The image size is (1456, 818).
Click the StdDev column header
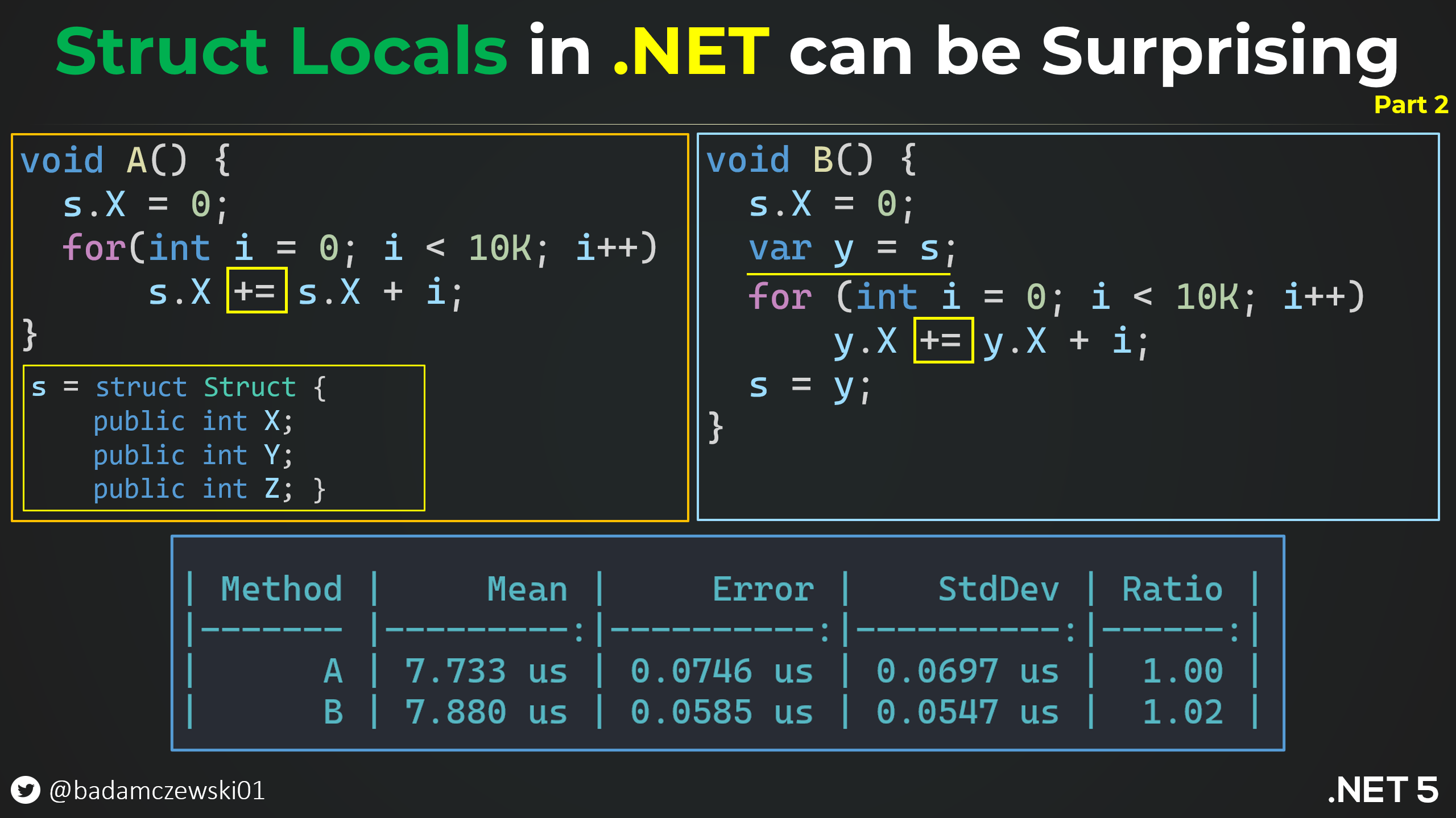pyautogui.click(x=998, y=589)
